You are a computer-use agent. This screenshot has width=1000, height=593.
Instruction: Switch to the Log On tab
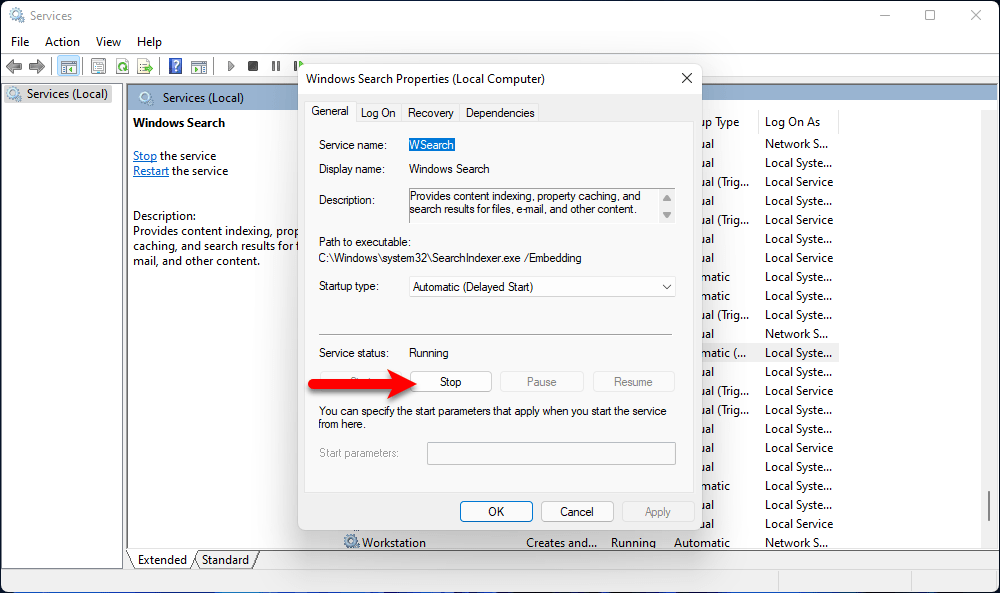378,113
